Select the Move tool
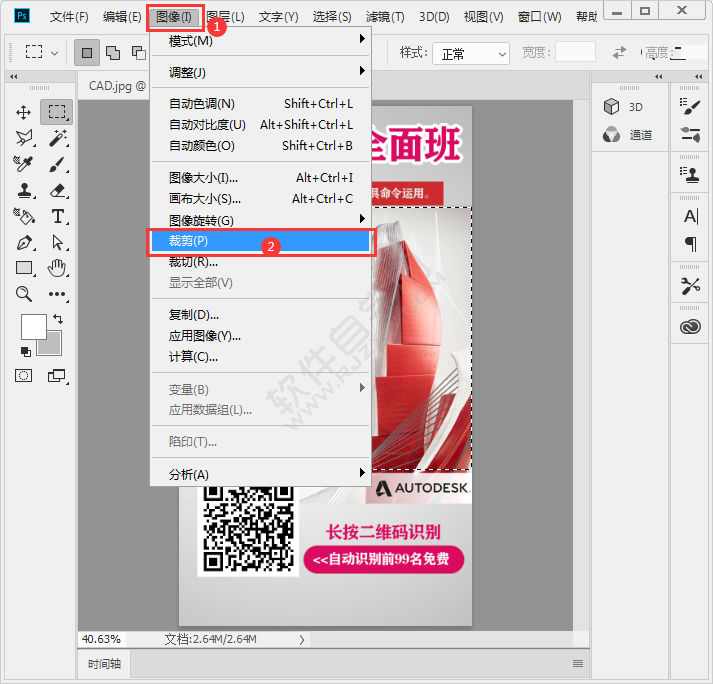 tap(24, 112)
